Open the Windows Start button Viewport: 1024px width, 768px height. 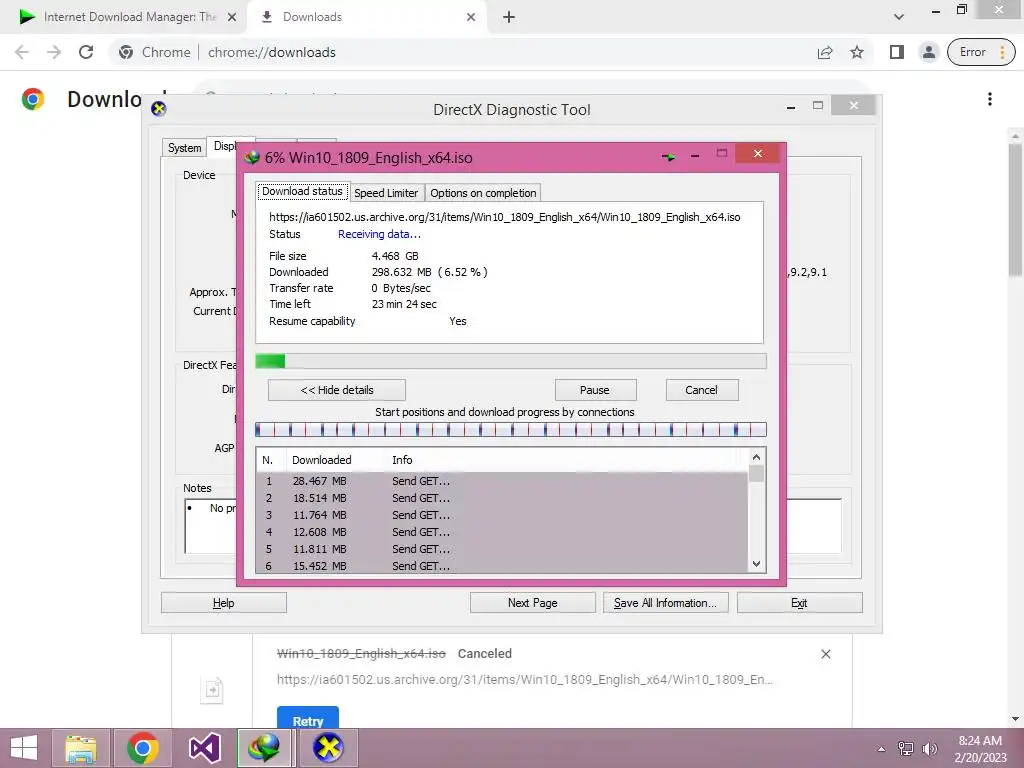pyautogui.click(x=24, y=748)
